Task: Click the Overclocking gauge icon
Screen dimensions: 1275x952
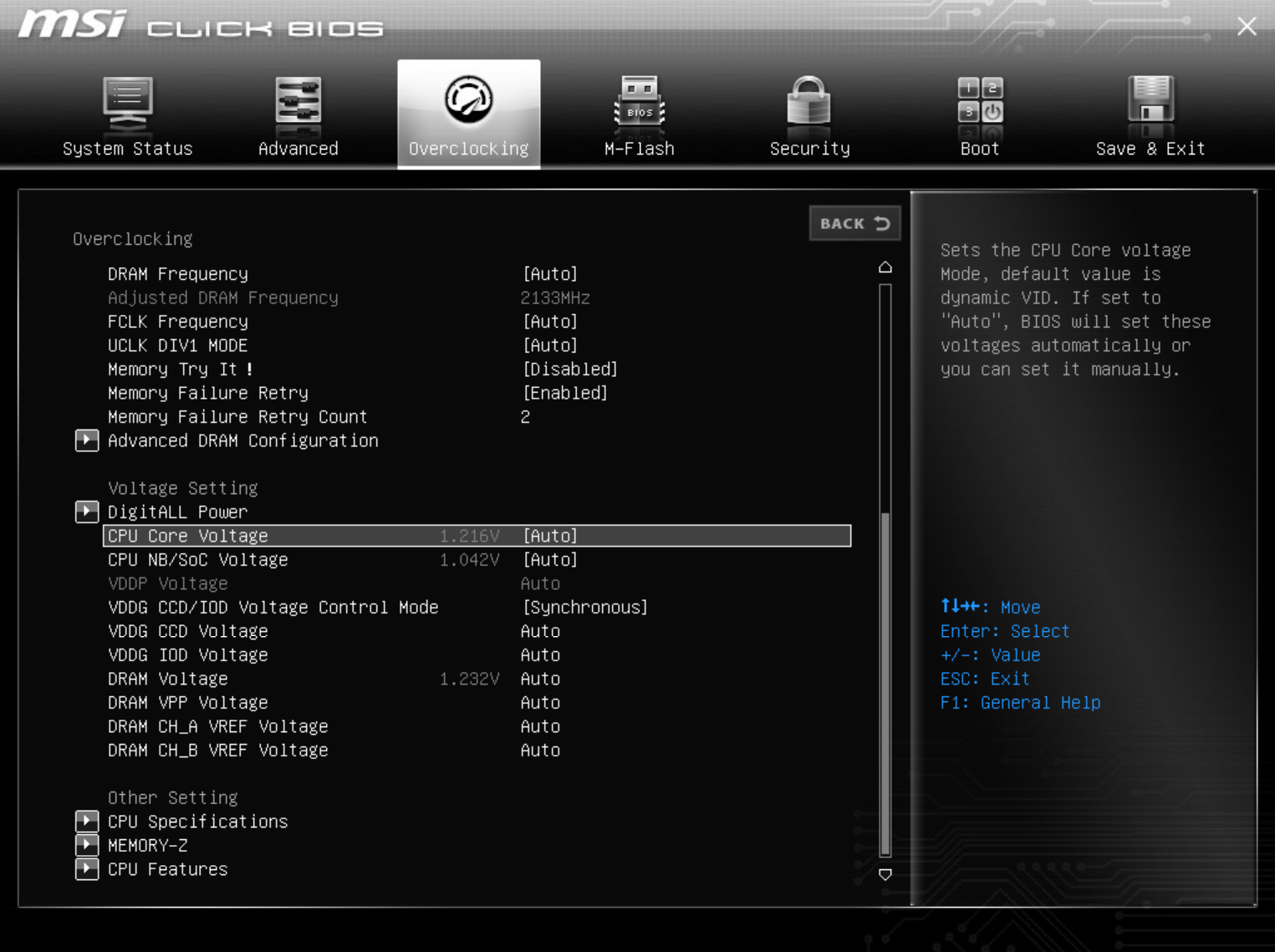Action: coord(468,113)
